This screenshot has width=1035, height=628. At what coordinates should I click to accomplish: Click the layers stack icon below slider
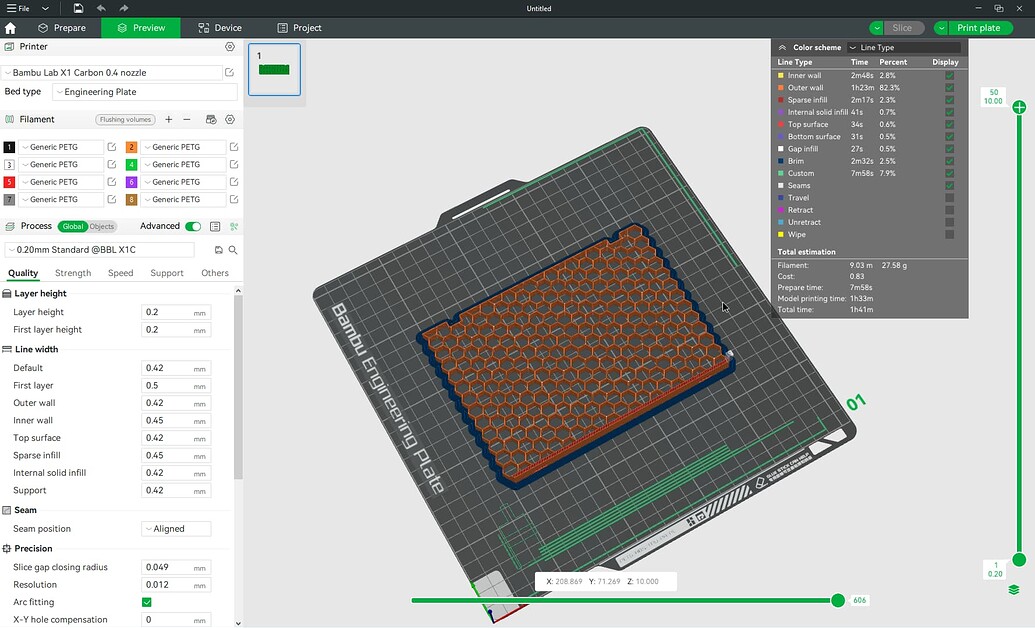click(1014, 589)
